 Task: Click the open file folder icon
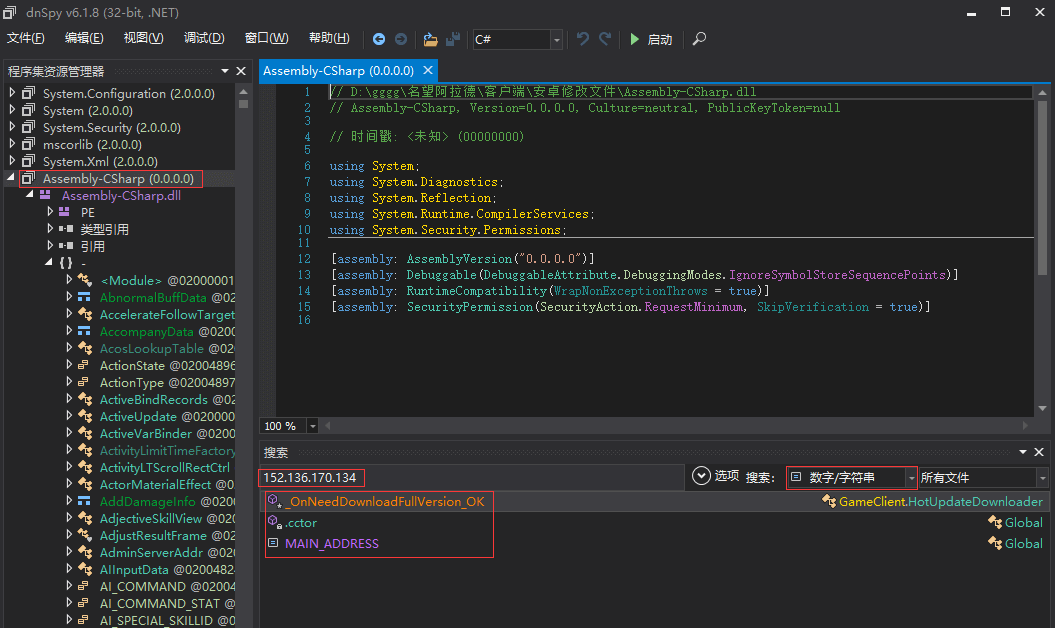click(x=431, y=39)
